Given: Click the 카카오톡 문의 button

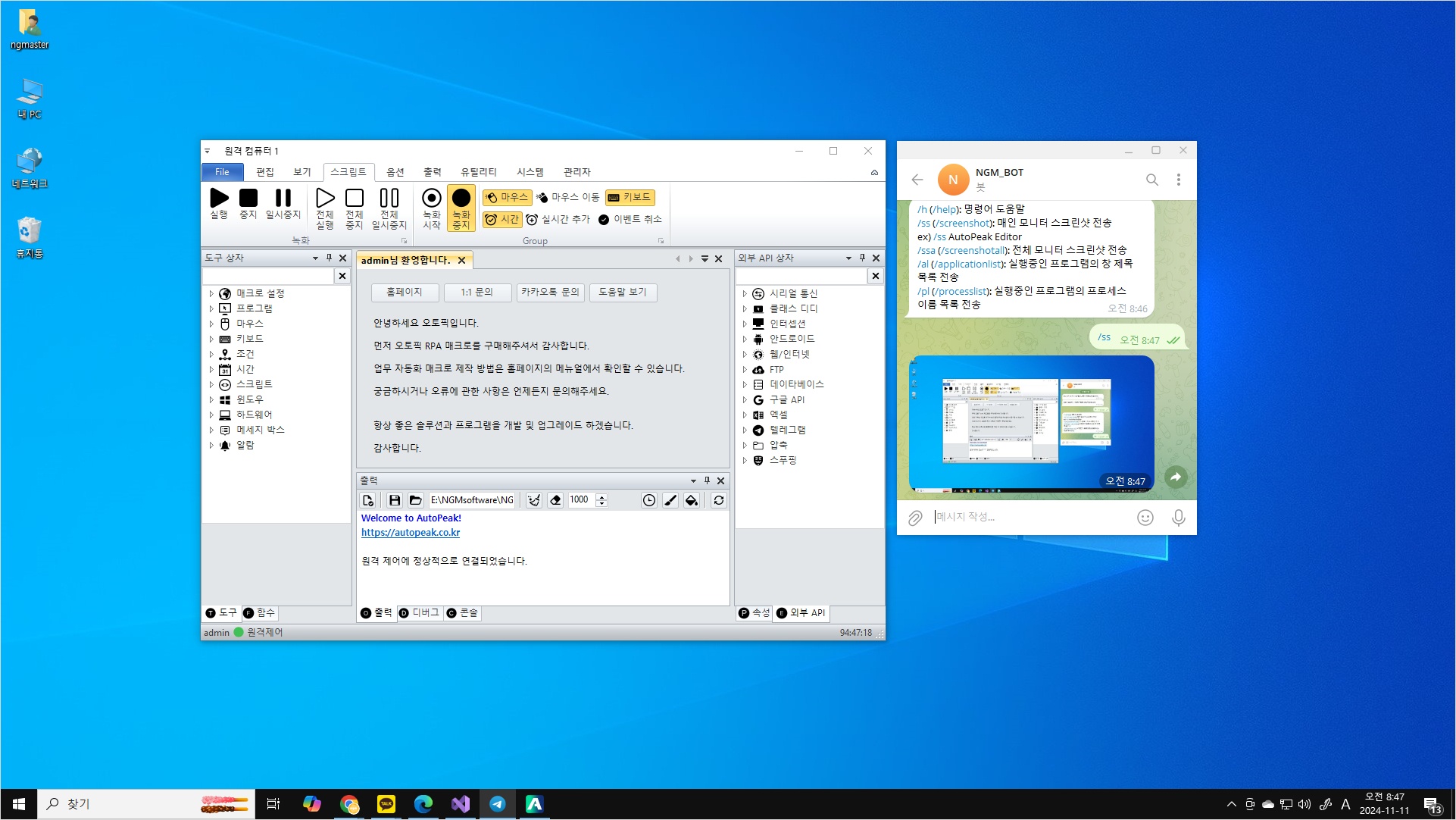Looking at the screenshot, I should pos(550,292).
